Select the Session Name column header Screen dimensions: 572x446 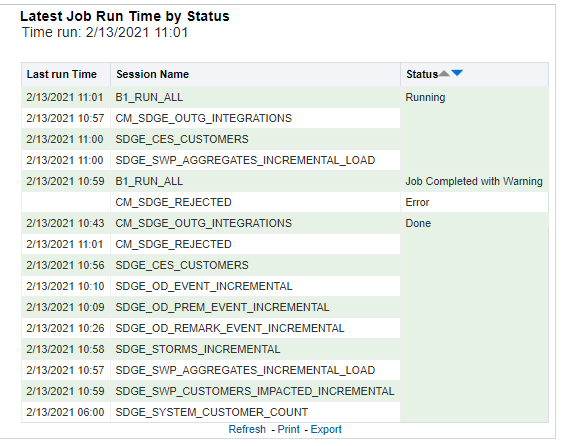[x=152, y=74]
